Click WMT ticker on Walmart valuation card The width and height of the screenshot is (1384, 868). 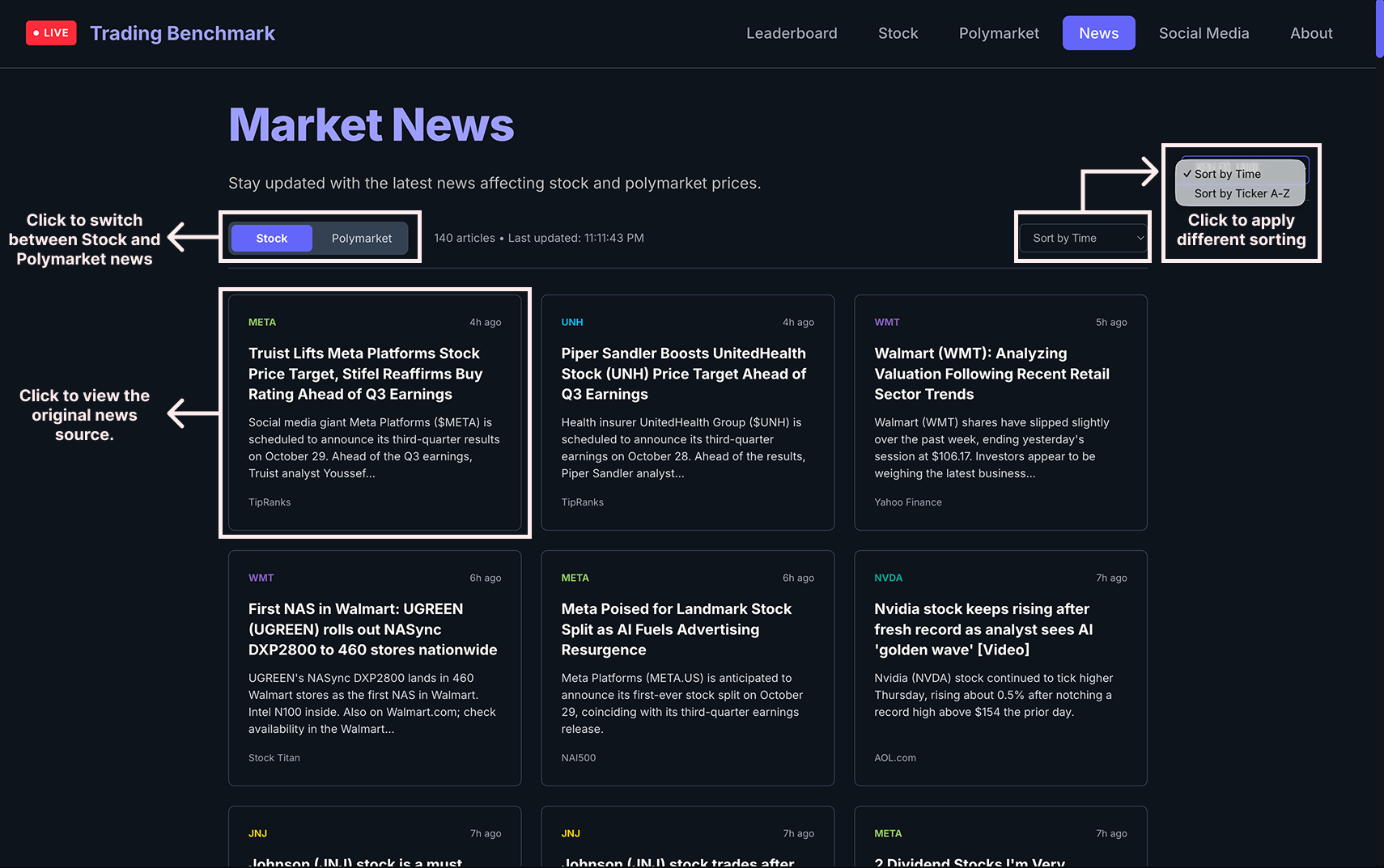pos(887,322)
